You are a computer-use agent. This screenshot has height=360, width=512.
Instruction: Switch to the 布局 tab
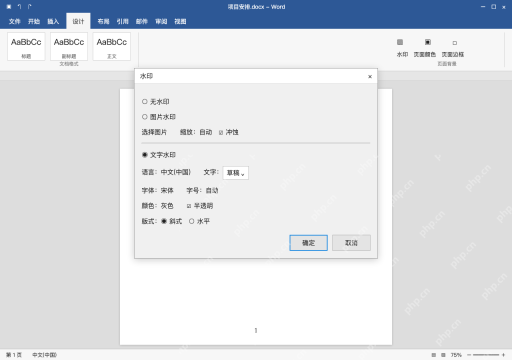tap(103, 21)
